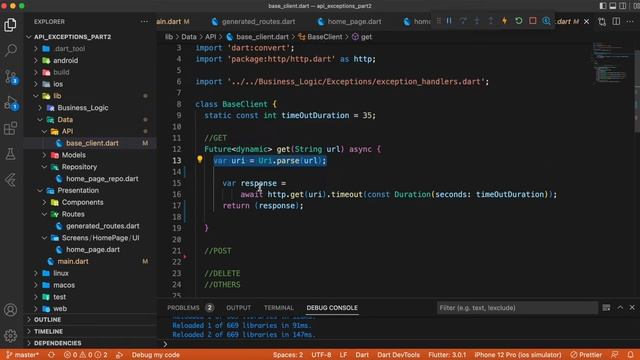Open the TERMINAL panel tab
The image size is (640, 360).
278,308
